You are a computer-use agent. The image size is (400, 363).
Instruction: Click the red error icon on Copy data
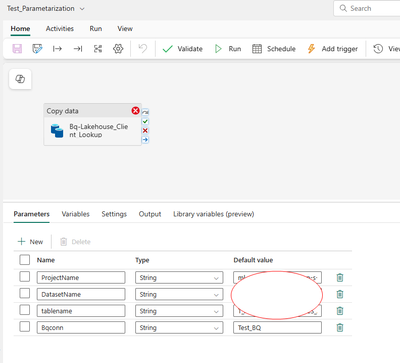pos(135,111)
